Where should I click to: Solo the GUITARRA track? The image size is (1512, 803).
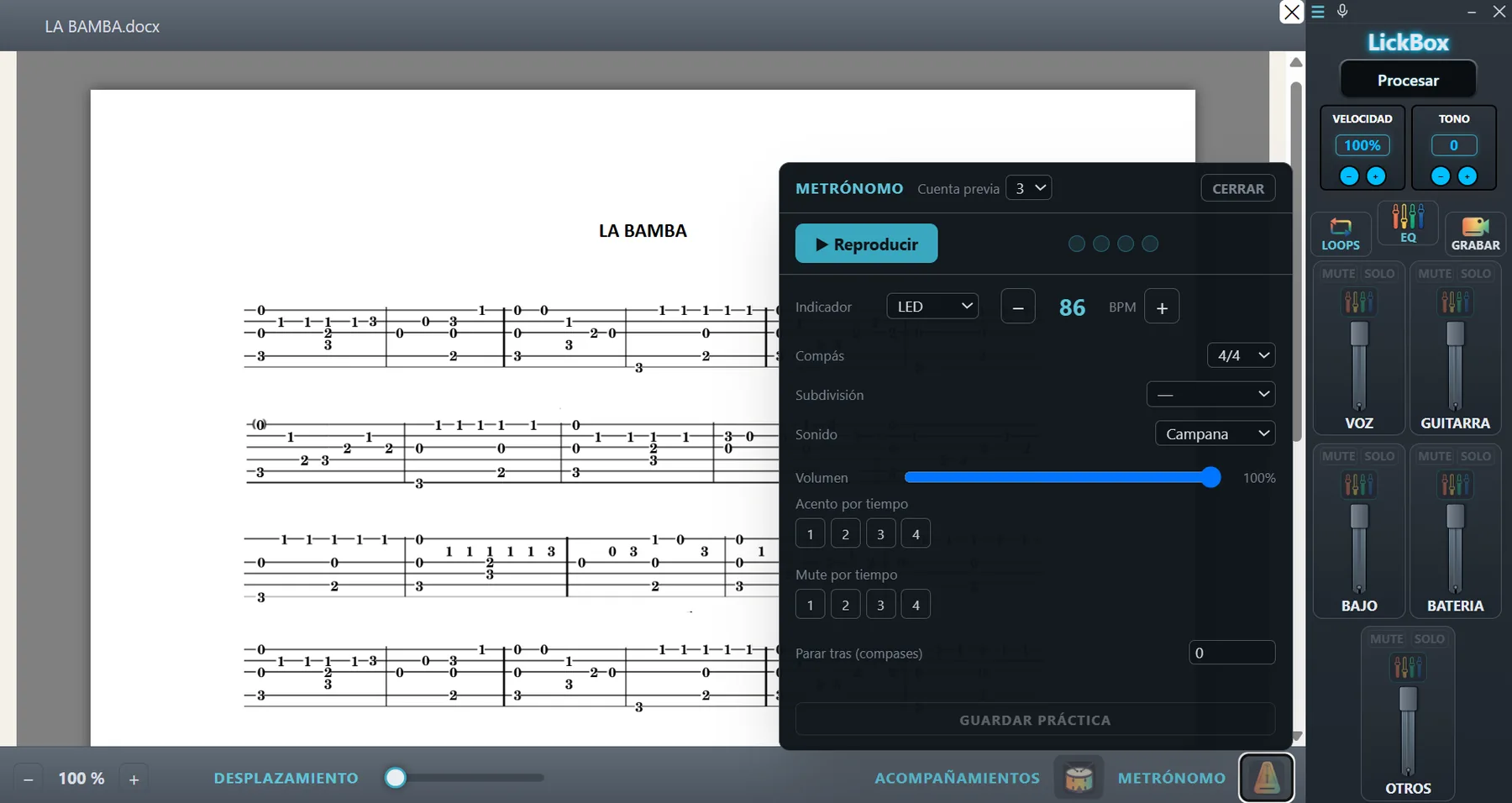coord(1476,274)
